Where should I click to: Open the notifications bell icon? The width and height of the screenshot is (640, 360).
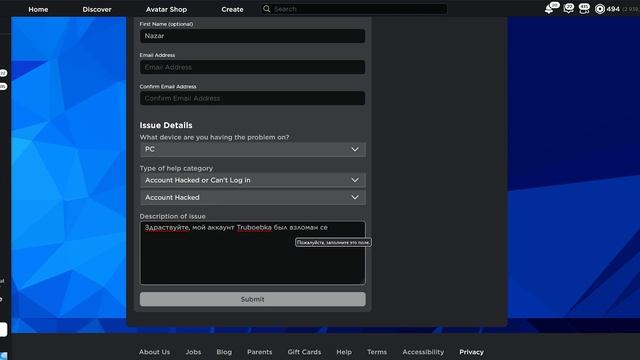coord(549,9)
